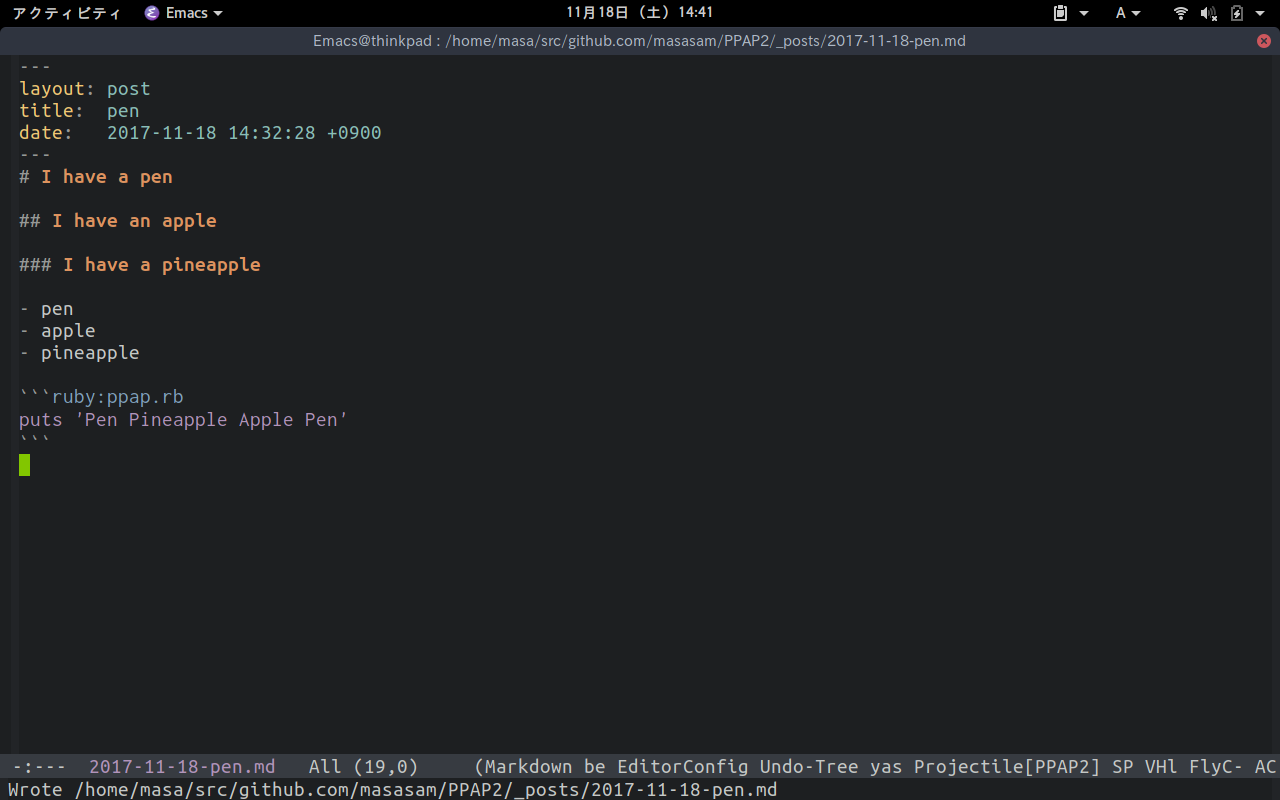Viewport: 1280px width, 800px height.
Task: Click the list item '- pineapple'
Action: tap(79, 353)
